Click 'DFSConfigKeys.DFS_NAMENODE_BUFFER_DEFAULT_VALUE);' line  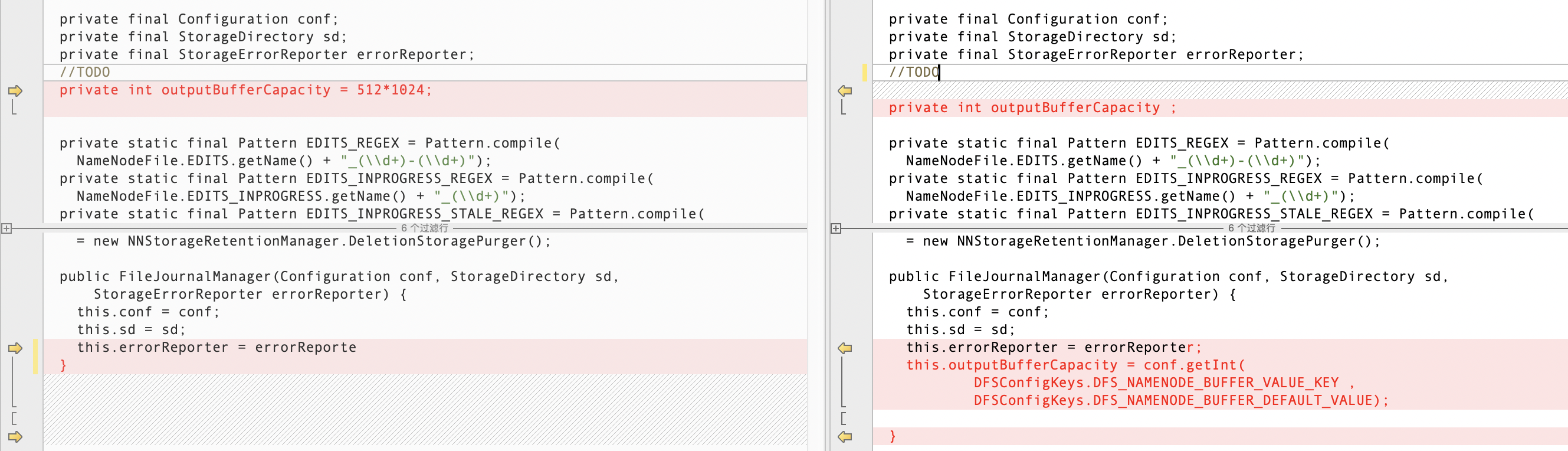coord(1181,400)
